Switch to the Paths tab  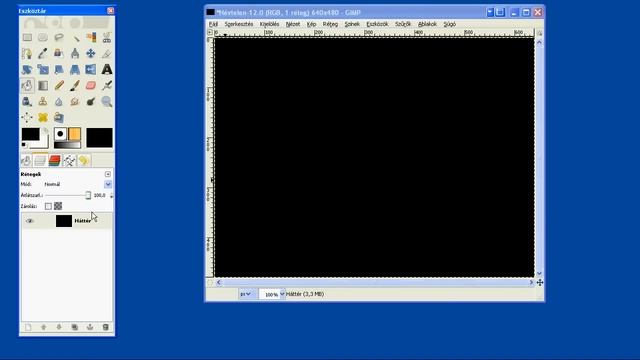coord(69,160)
